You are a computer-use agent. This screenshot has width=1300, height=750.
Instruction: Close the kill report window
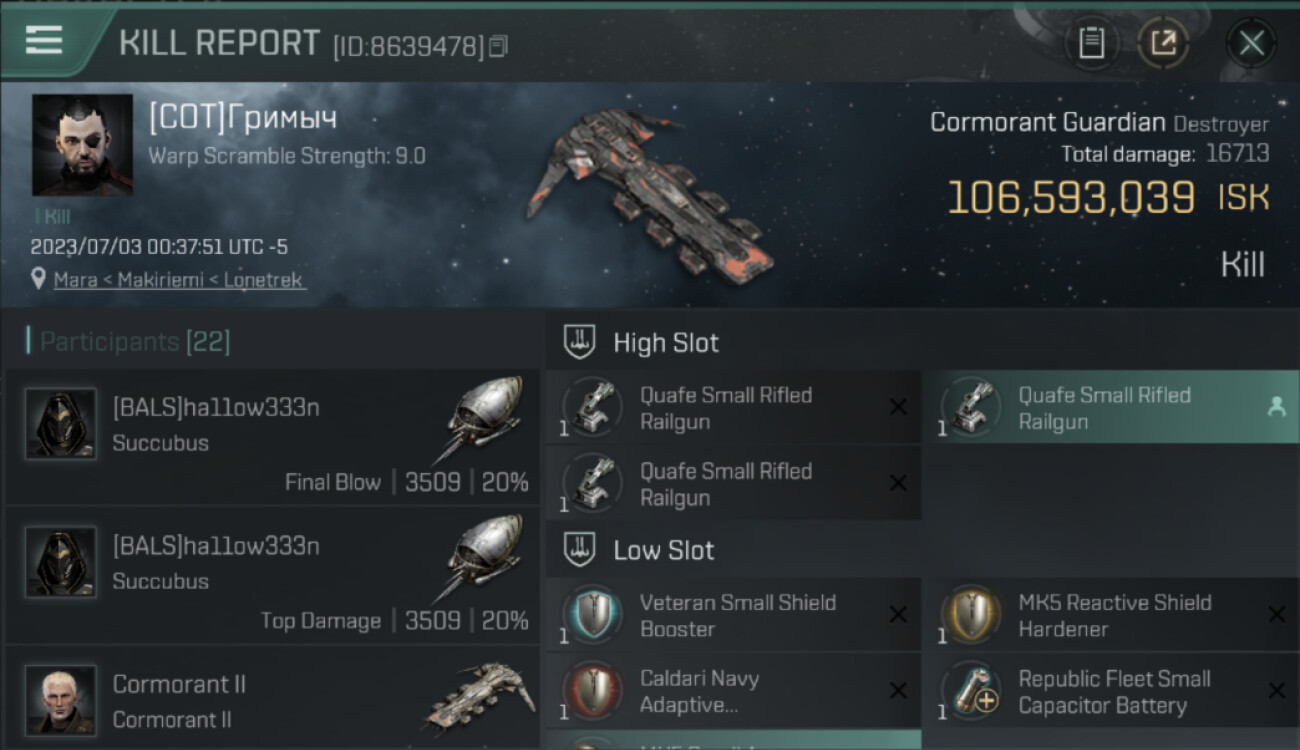[x=1251, y=43]
